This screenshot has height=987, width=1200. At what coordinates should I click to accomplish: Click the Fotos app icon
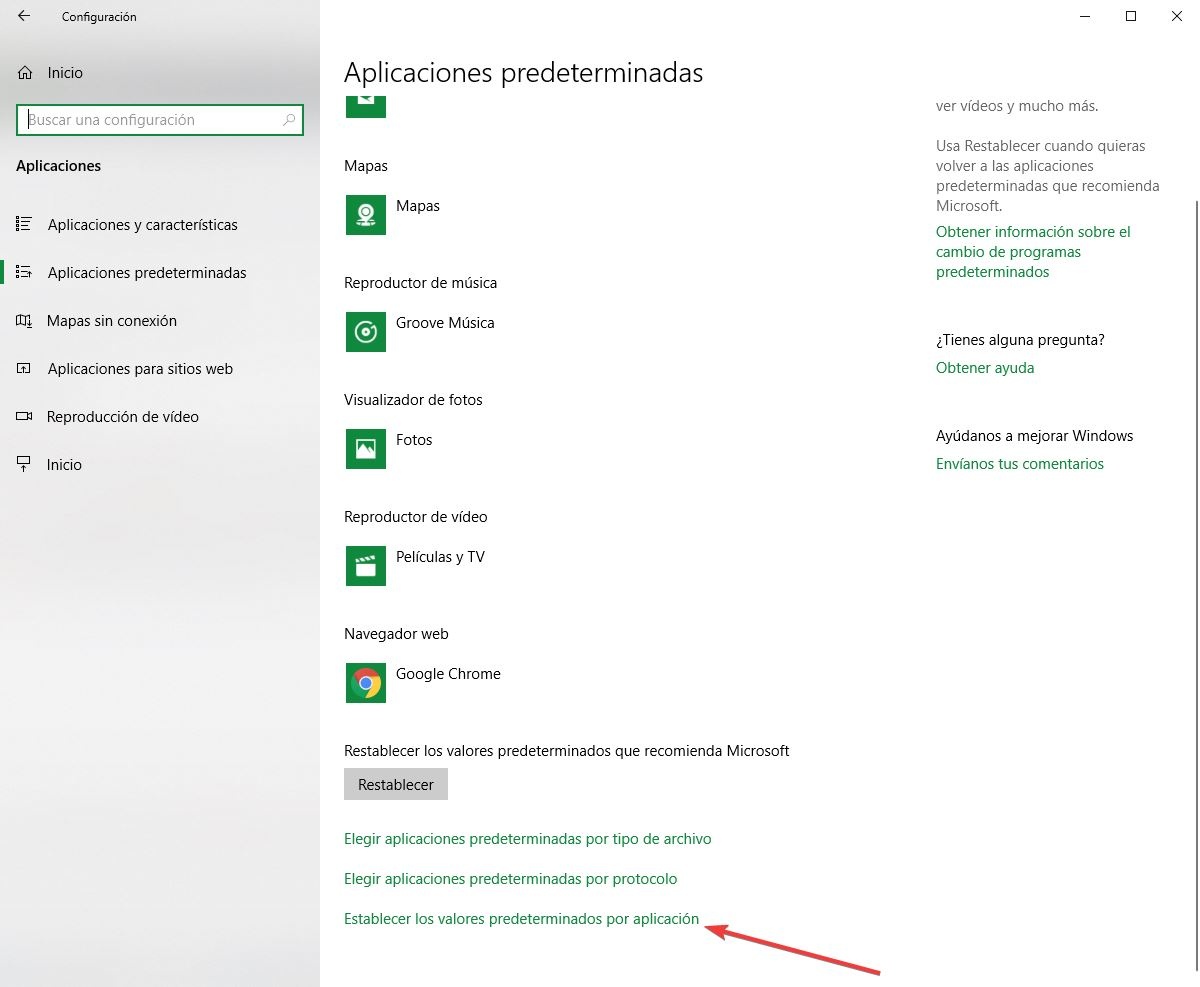point(366,448)
